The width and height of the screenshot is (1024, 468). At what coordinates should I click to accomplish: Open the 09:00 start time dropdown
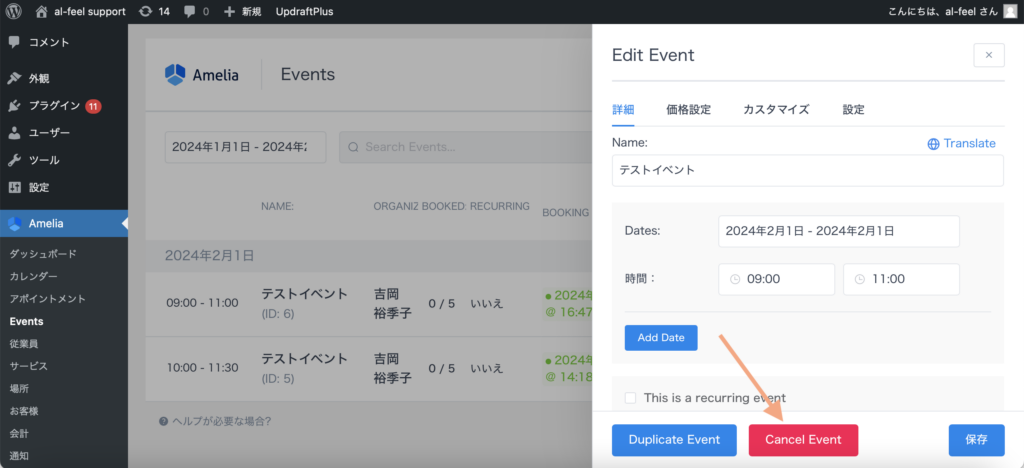point(776,280)
